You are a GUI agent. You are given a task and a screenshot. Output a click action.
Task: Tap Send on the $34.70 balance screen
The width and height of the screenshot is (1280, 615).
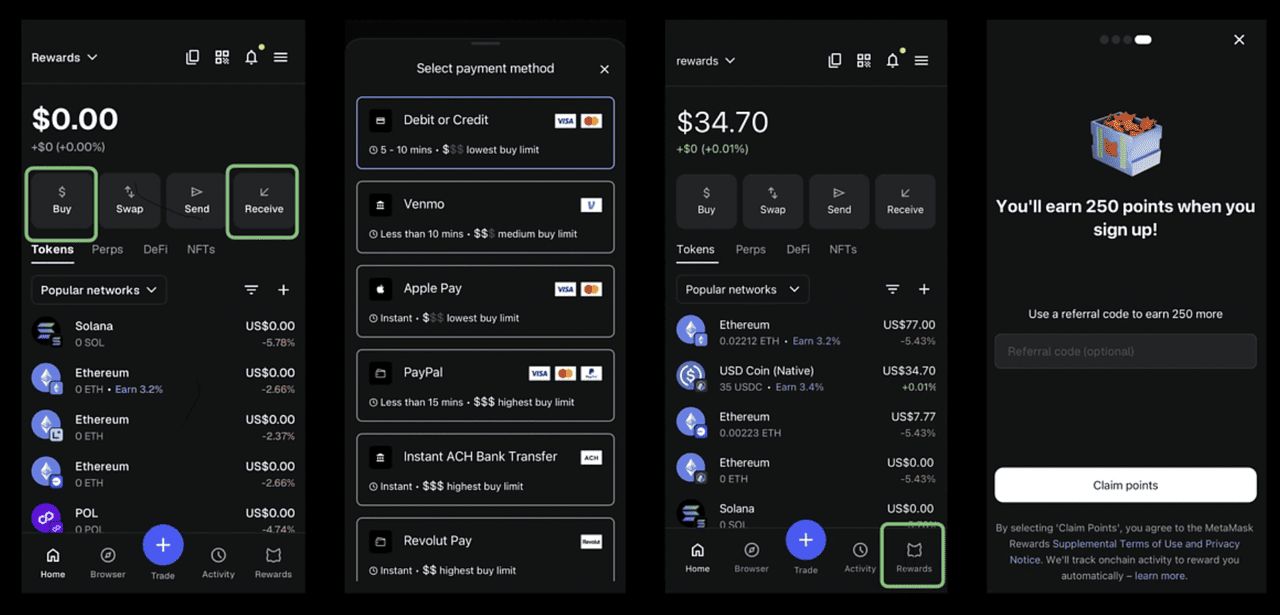(839, 202)
